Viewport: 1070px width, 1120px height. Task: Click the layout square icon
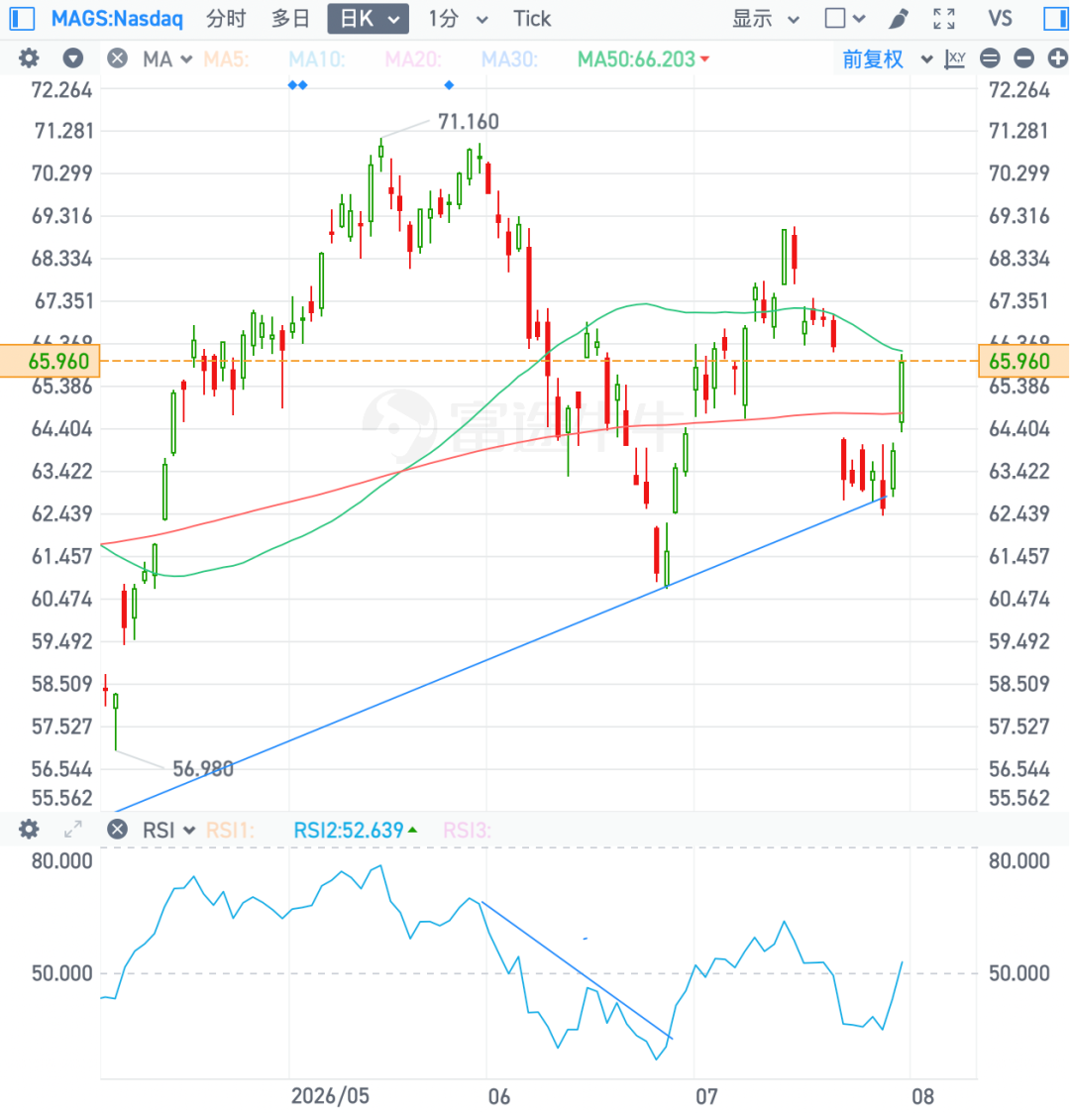click(x=834, y=19)
